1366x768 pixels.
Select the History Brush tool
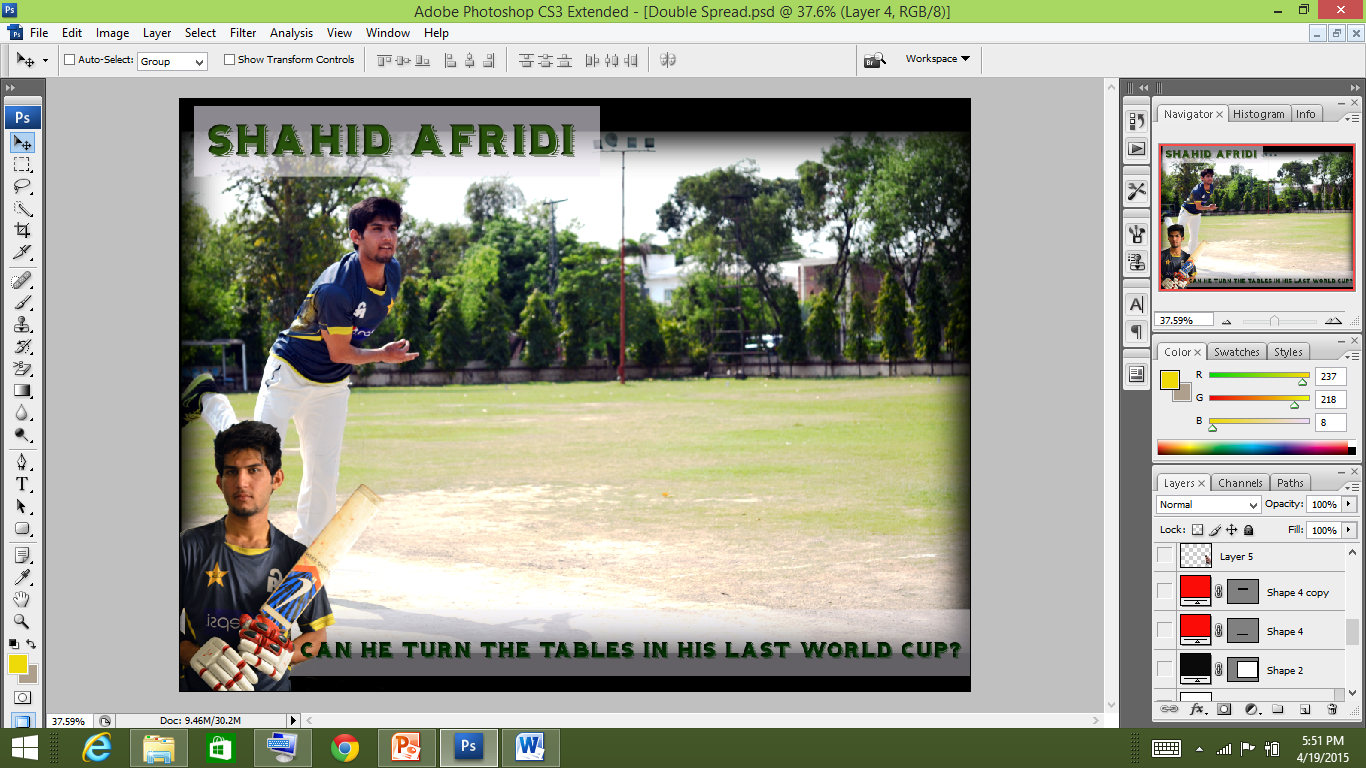tap(22, 346)
